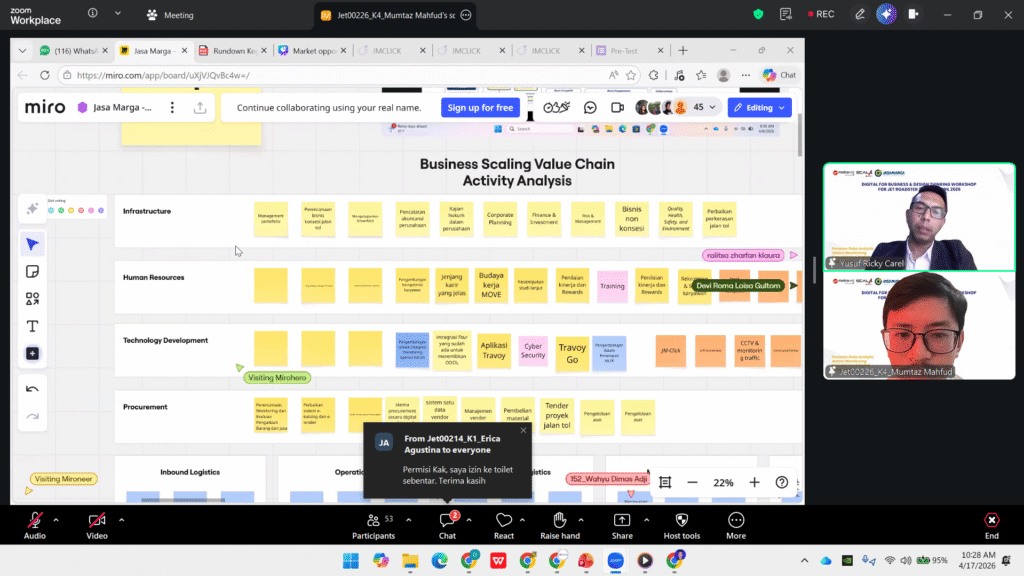
Task: Start the Zoom Video camera
Action: pos(97,526)
